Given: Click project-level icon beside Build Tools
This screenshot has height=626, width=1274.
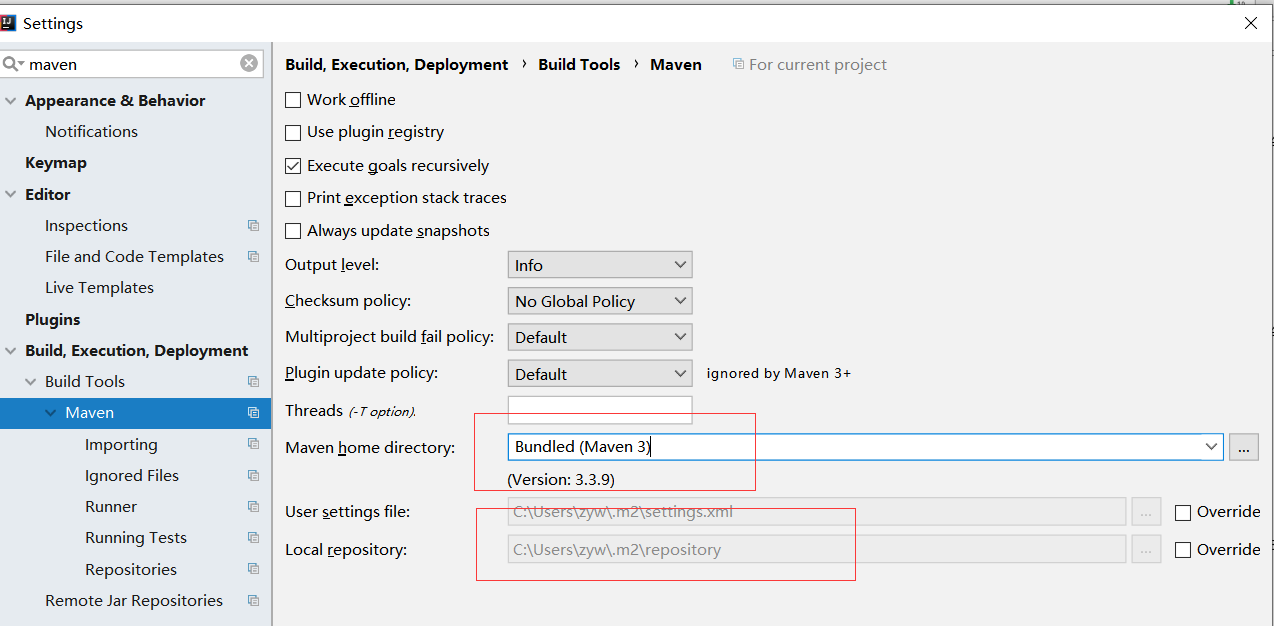Looking at the screenshot, I should click(253, 382).
